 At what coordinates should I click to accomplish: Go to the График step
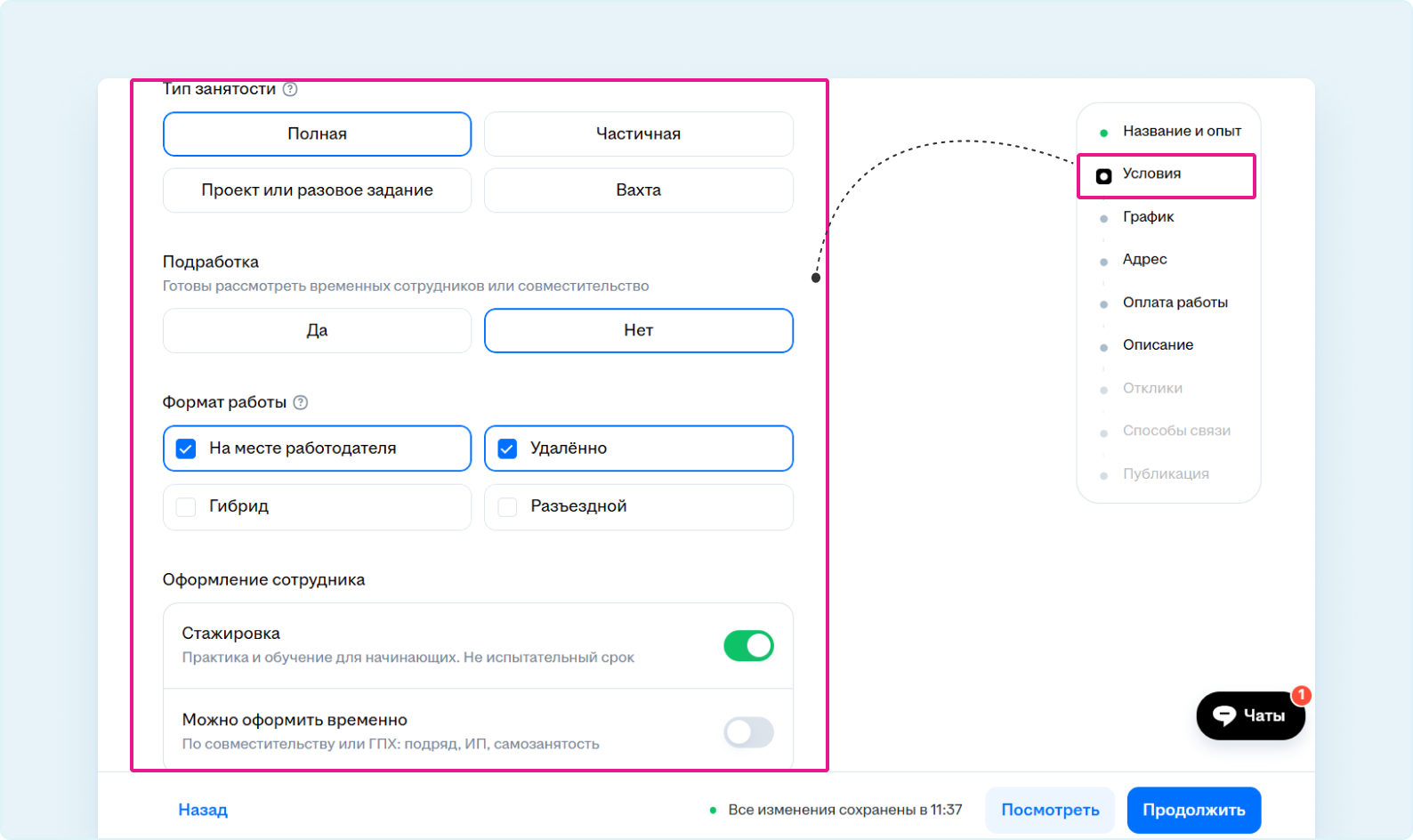pyautogui.click(x=1148, y=217)
